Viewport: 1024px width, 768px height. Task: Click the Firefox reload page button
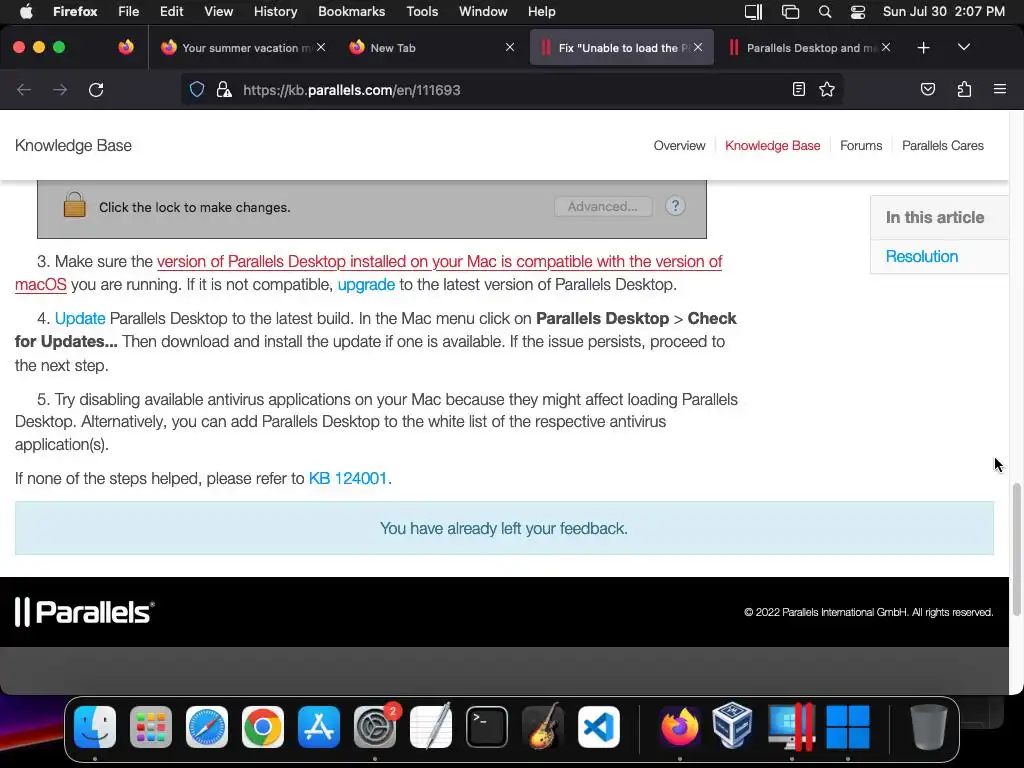point(96,89)
